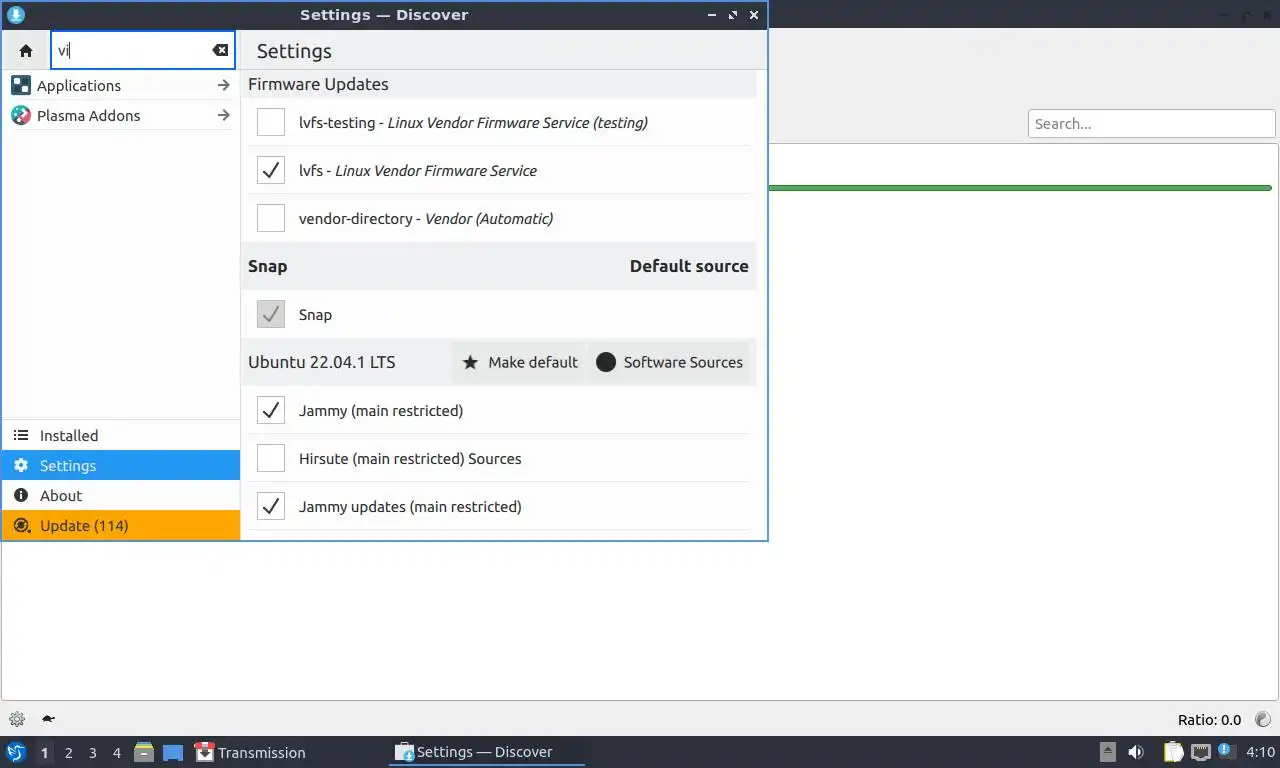Expand the Applications category arrow
1280x768 pixels.
224,85
